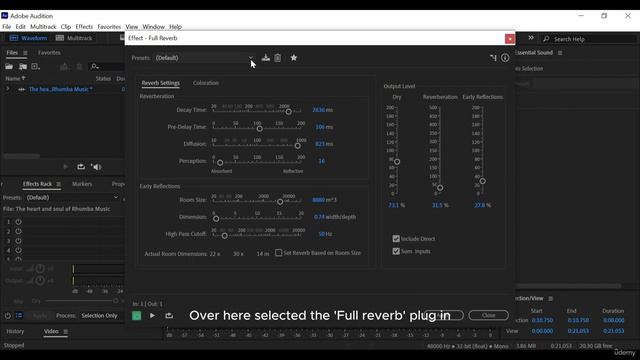Create new file icon in Files panel
Viewport: 640px width, 360px height.
click(x=36, y=67)
